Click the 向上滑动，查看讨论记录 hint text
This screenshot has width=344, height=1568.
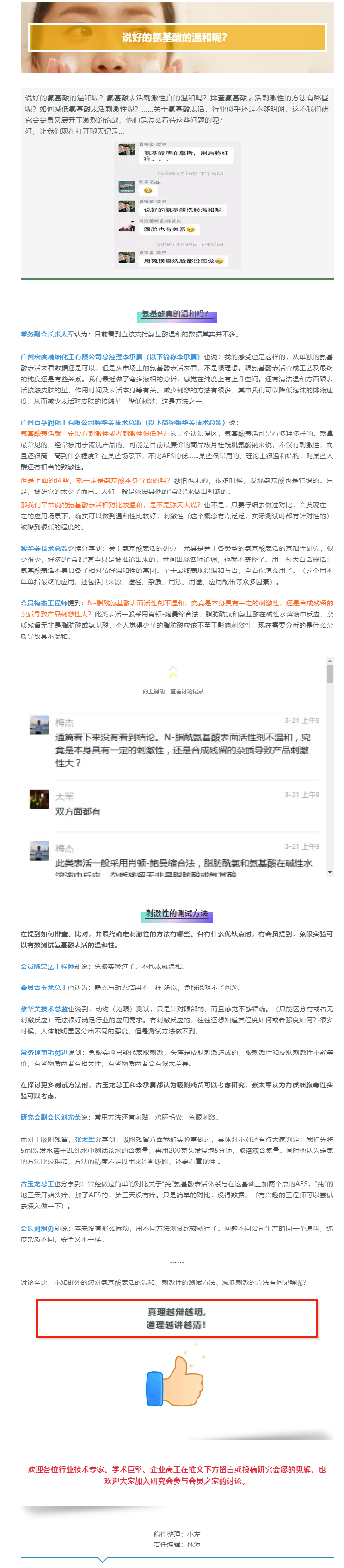[x=172, y=691]
